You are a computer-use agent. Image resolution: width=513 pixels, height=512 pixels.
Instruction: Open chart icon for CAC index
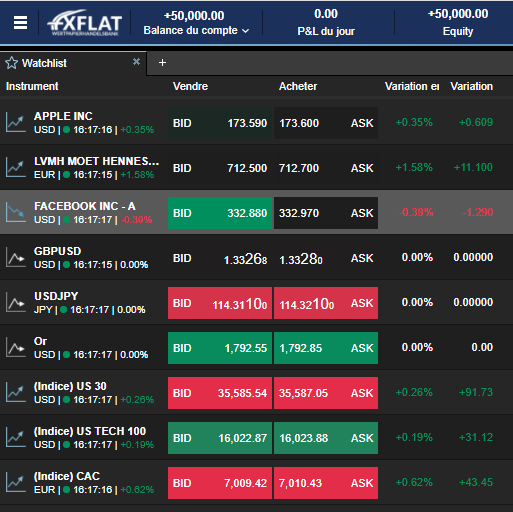pyautogui.click(x=16, y=483)
